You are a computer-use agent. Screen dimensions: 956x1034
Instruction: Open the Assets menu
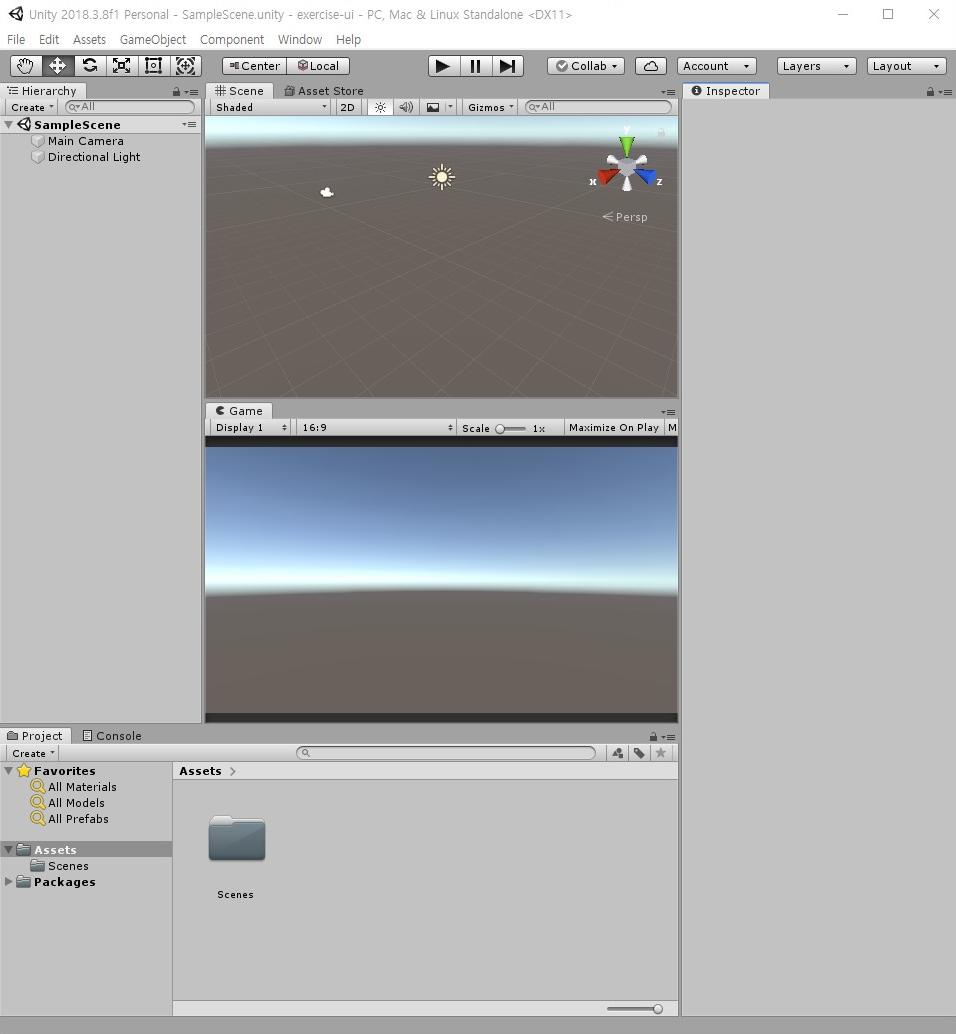coord(90,40)
